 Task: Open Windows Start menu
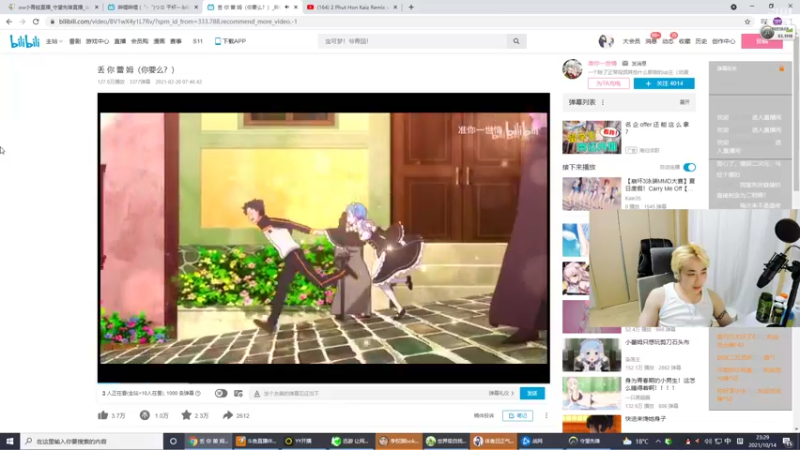[x=10, y=441]
